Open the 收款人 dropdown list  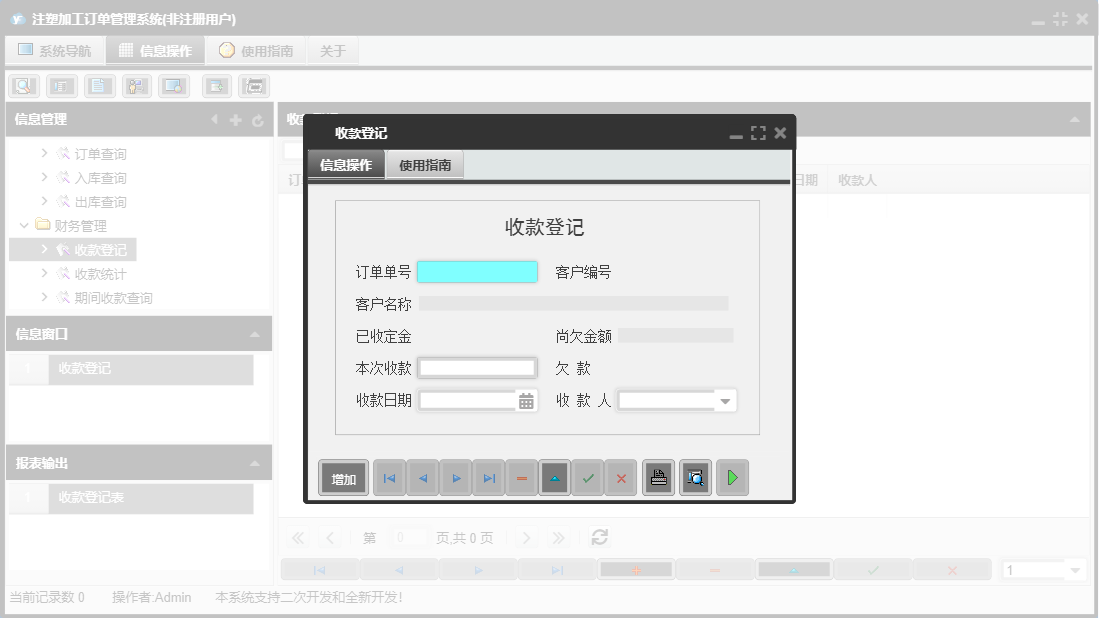[727, 400]
